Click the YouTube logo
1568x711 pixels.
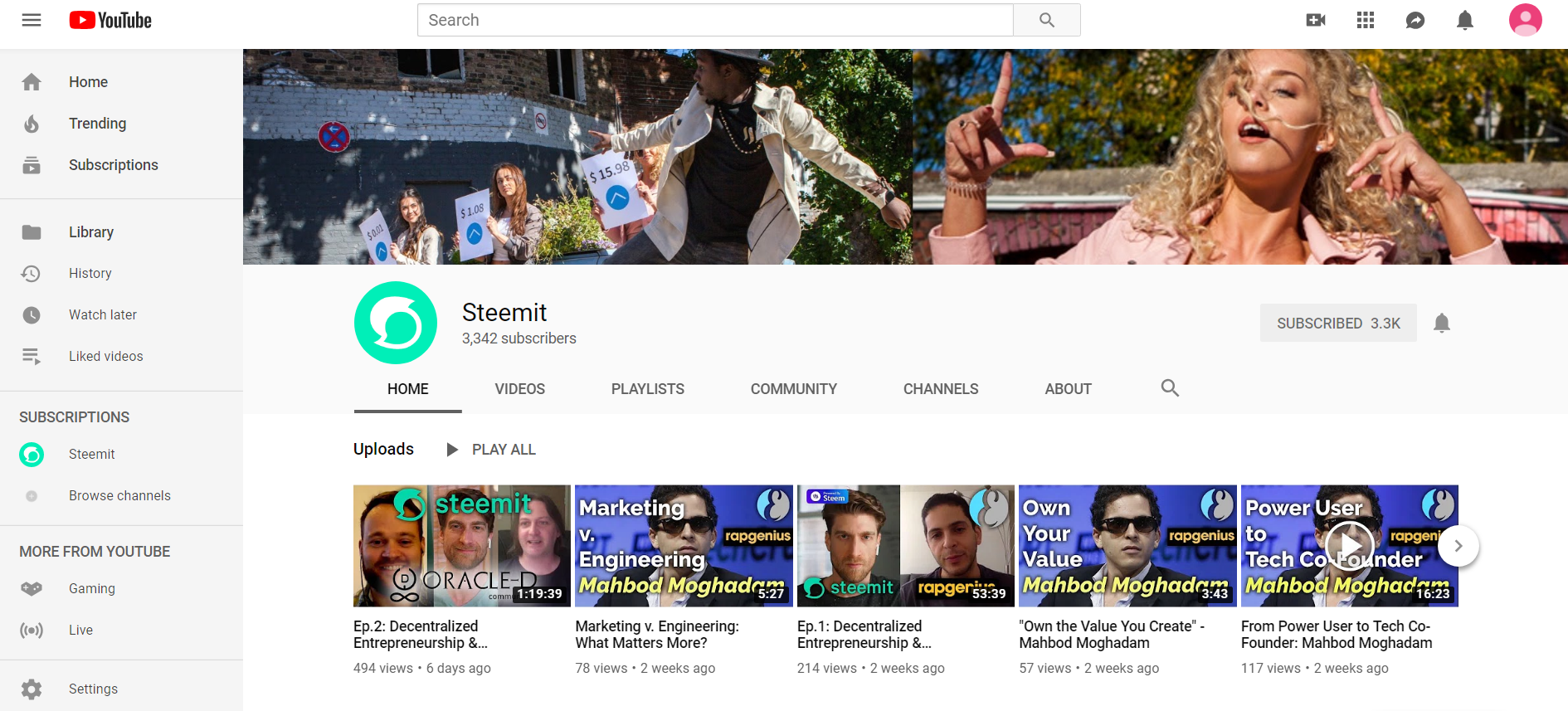click(110, 20)
